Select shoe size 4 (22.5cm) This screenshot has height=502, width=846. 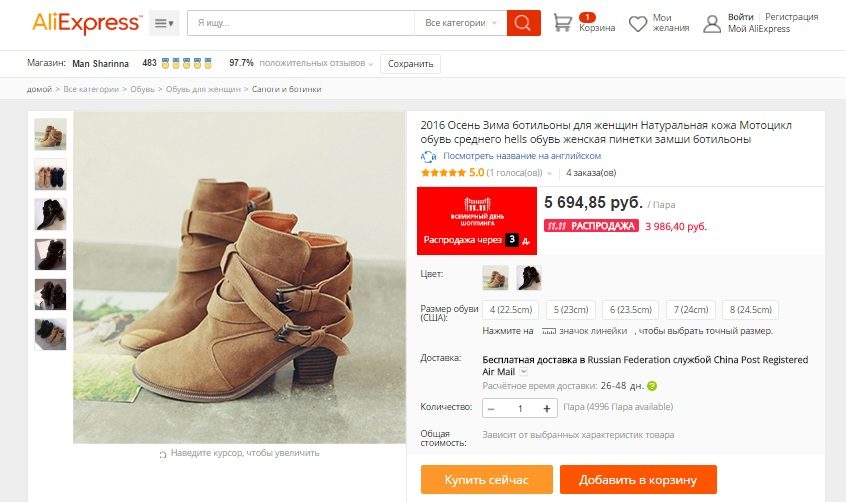tap(511, 310)
